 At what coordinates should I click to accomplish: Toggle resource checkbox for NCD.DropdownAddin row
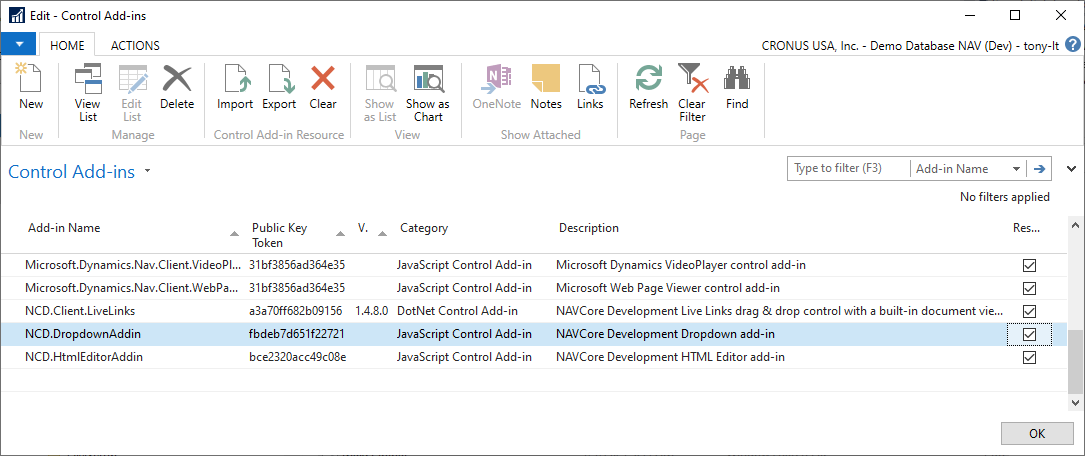coord(1029,334)
